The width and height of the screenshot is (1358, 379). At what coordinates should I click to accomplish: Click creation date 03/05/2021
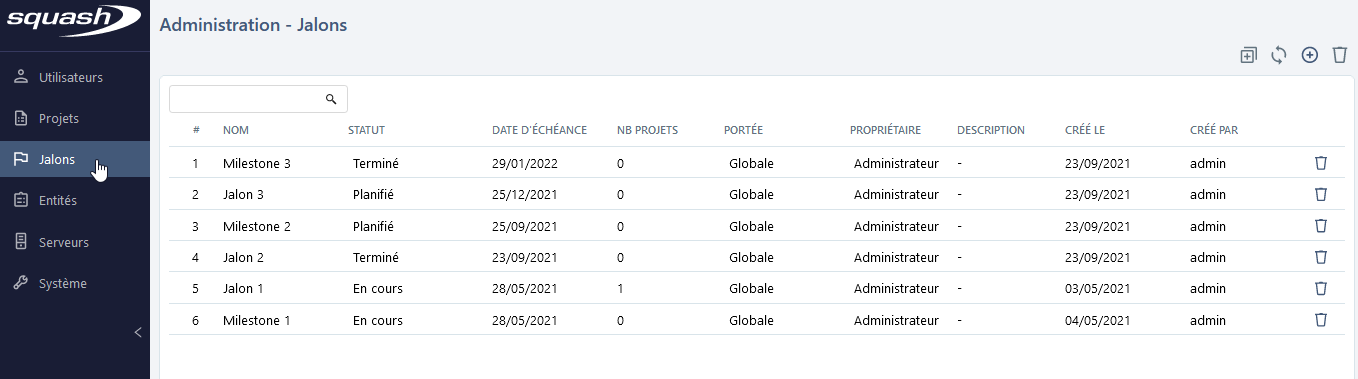(x=1098, y=288)
